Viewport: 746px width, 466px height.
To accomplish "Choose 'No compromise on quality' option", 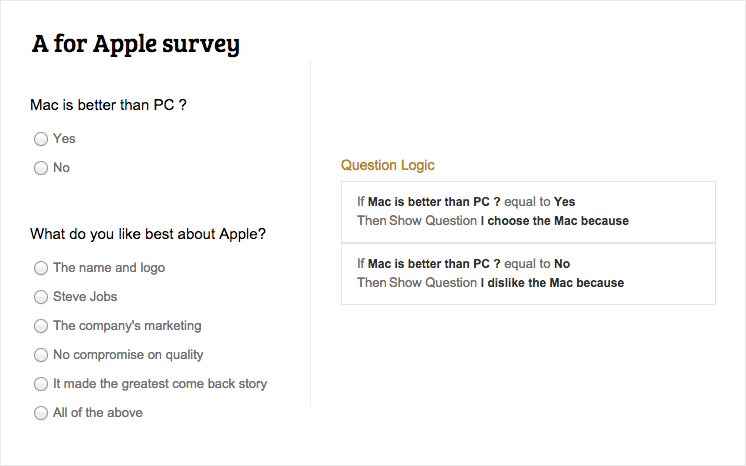I will [x=41, y=355].
